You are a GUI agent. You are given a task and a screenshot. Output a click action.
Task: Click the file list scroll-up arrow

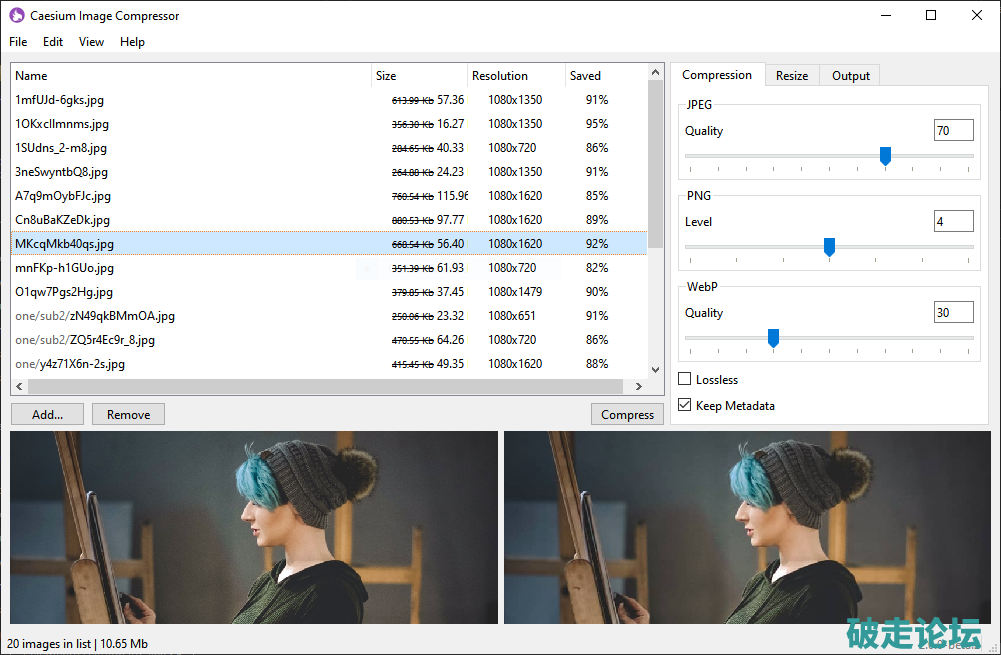[656, 72]
